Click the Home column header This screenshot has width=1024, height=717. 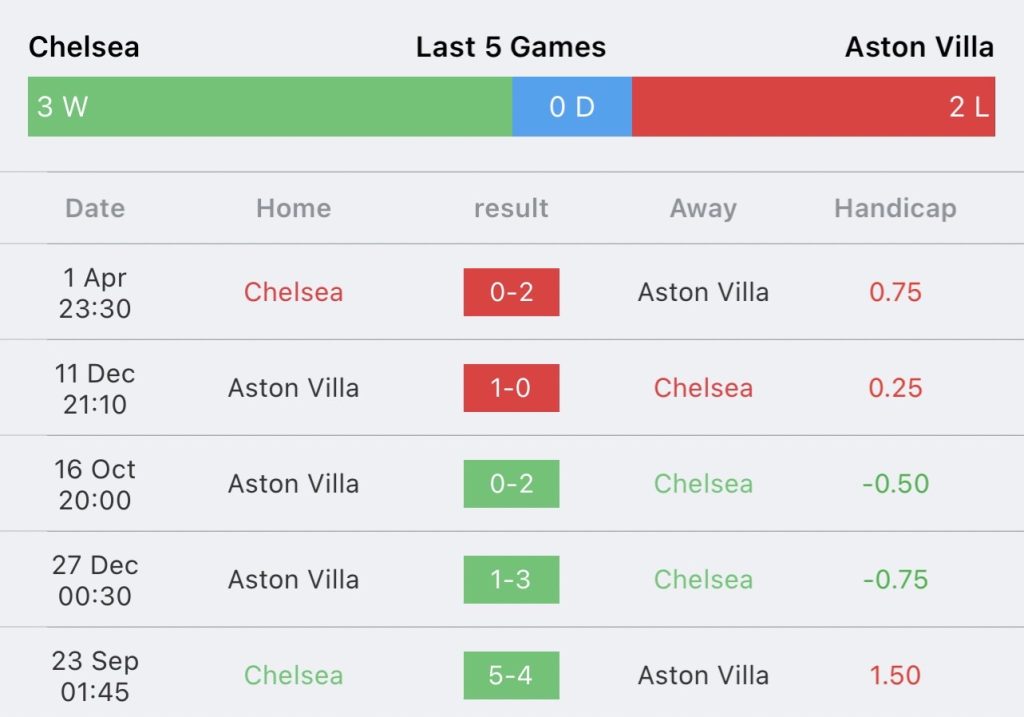(293, 208)
